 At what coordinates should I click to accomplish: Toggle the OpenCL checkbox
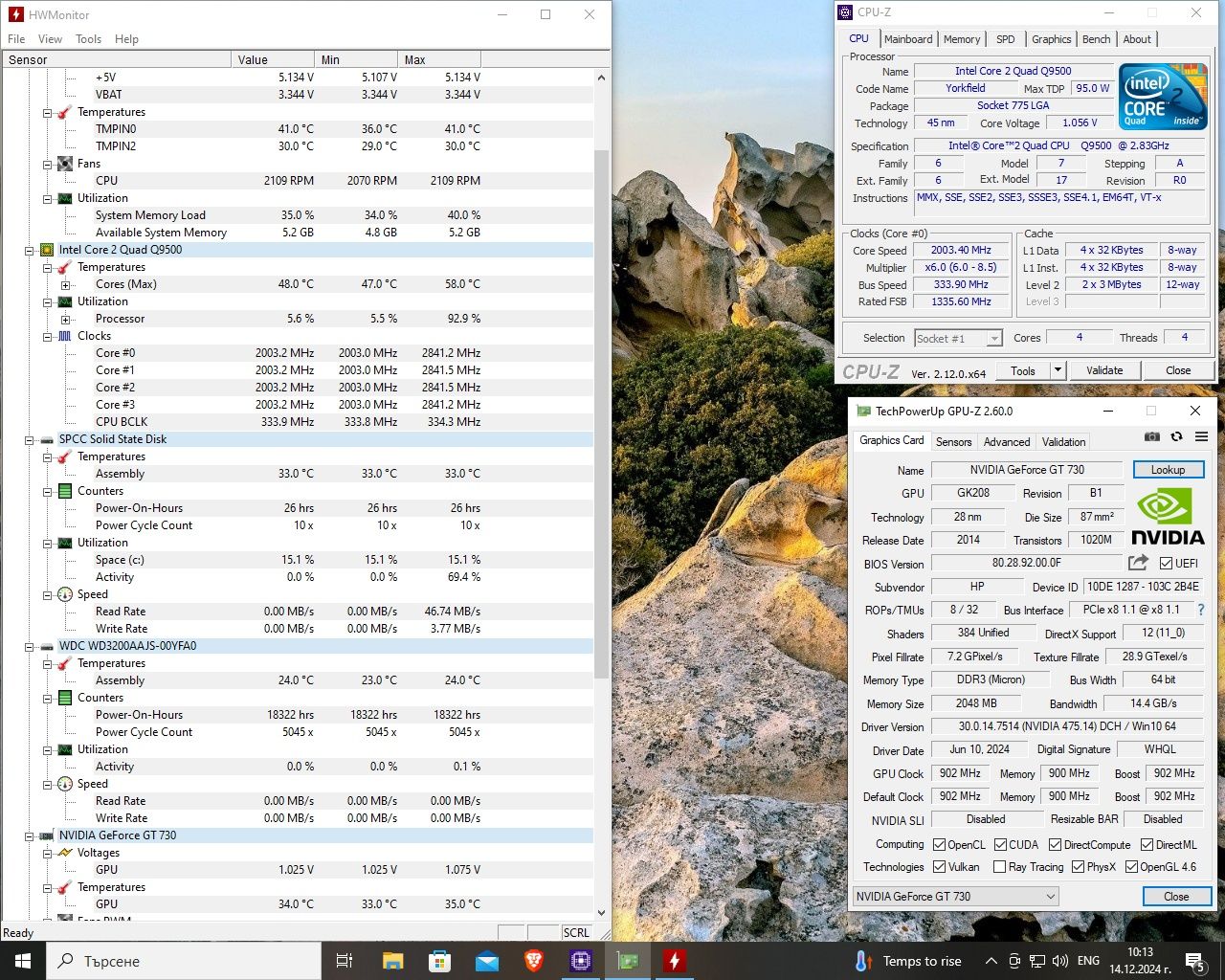939,844
